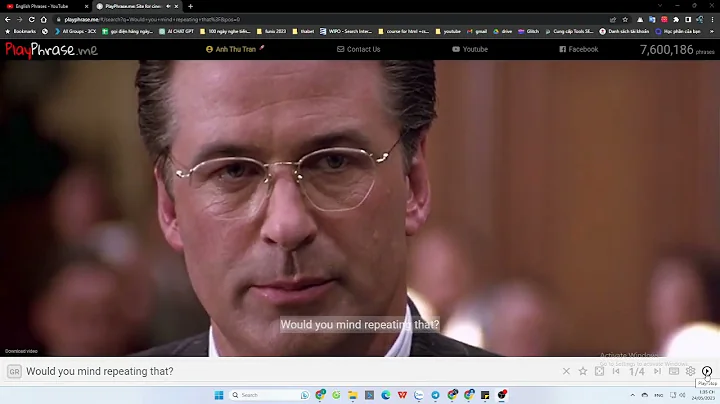The height and width of the screenshot is (404, 720).
Task: Open the Contact Us link
Action: point(359,49)
